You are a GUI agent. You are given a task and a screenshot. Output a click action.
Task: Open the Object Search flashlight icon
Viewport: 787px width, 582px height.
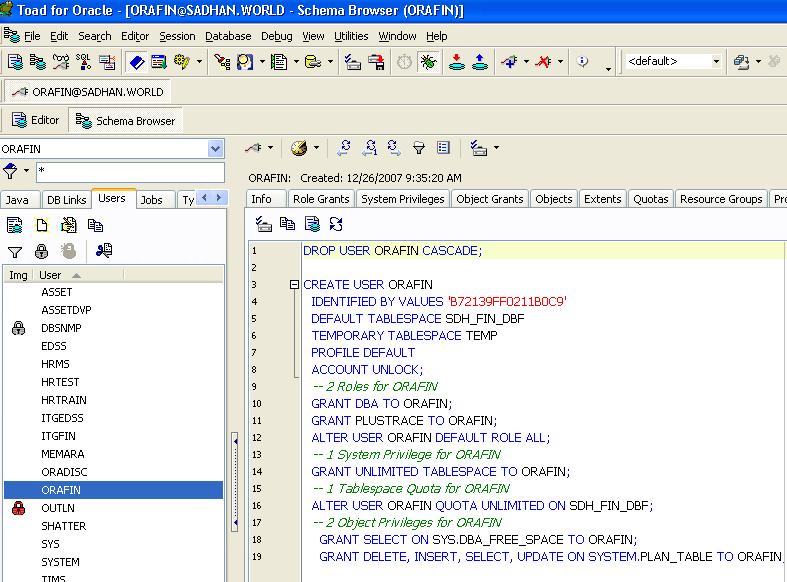(222, 62)
